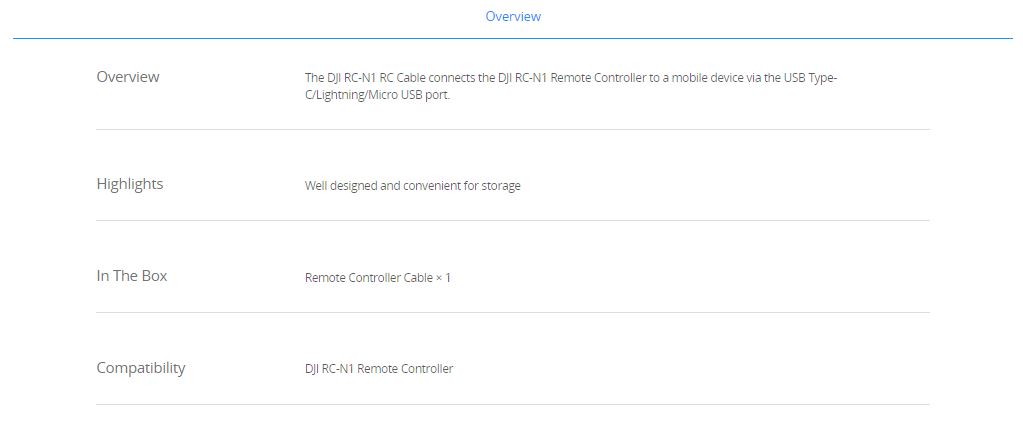
Task: Switch to the Overview tab at top
Action: [513, 16]
